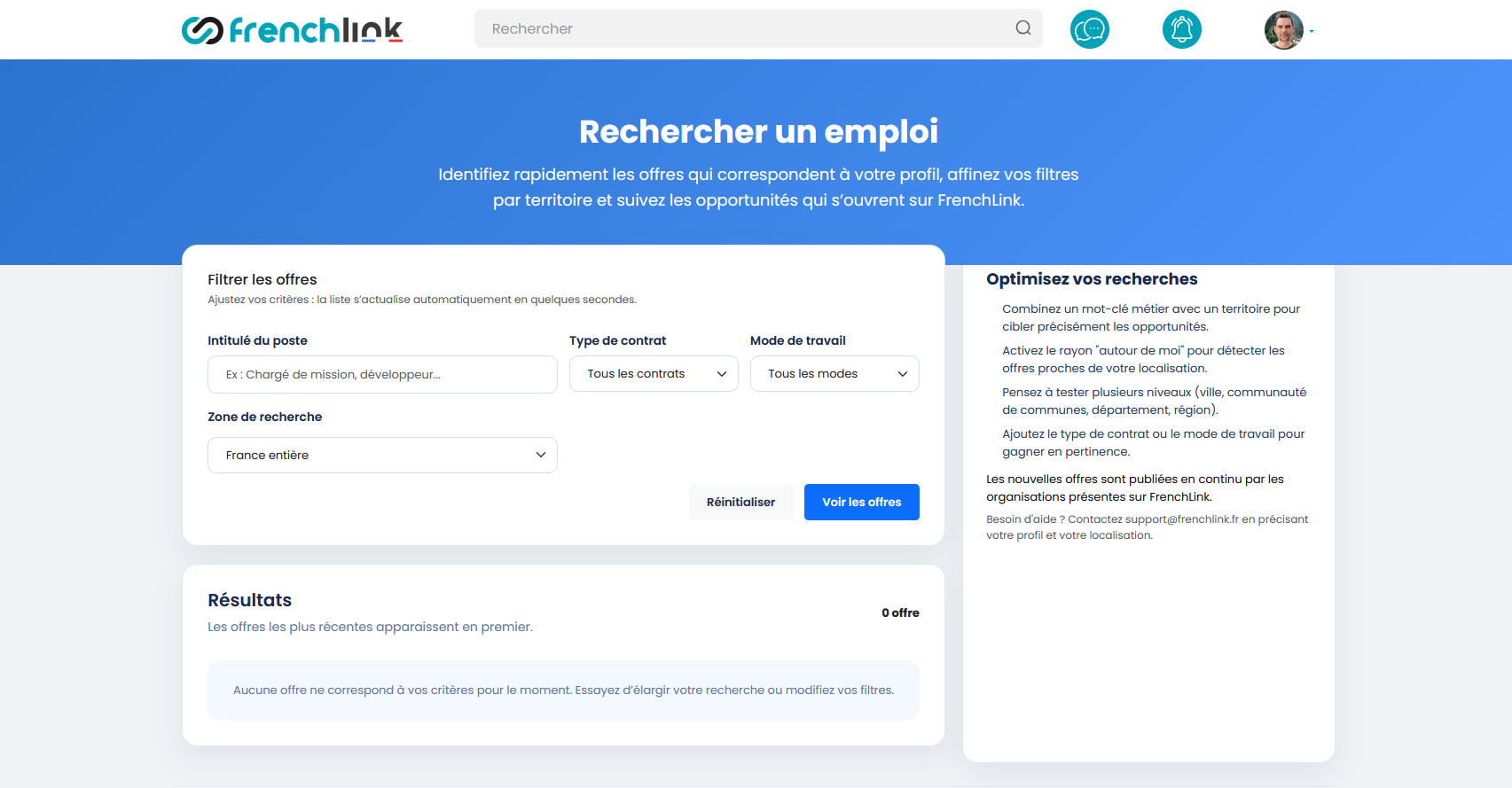Click the Voir les offres button

click(x=861, y=503)
